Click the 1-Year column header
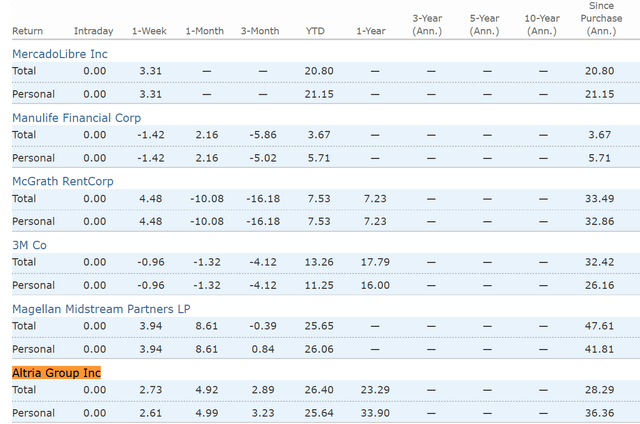Screen dimensions: 640x424 [x=371, y=31]
